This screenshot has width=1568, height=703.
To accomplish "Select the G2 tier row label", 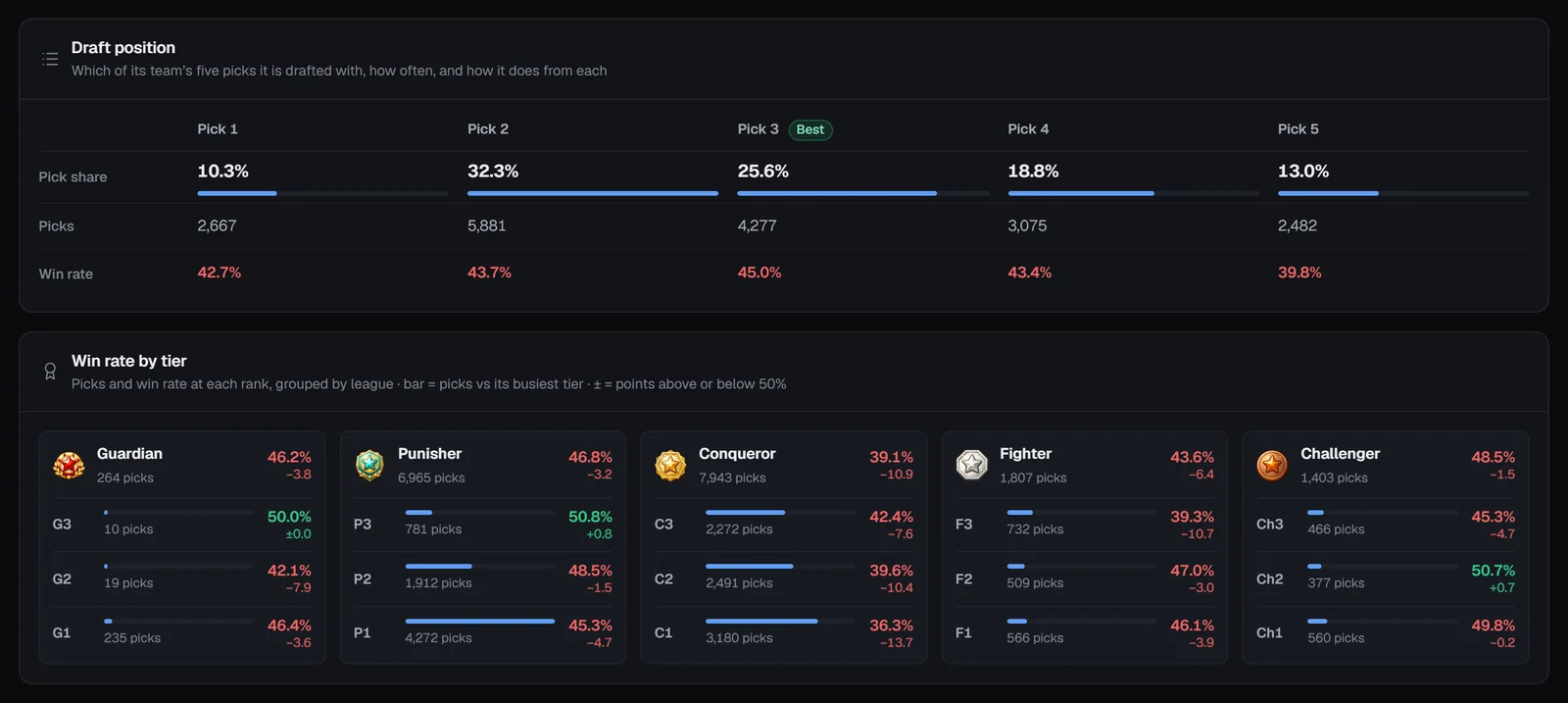I will [62, 579].
